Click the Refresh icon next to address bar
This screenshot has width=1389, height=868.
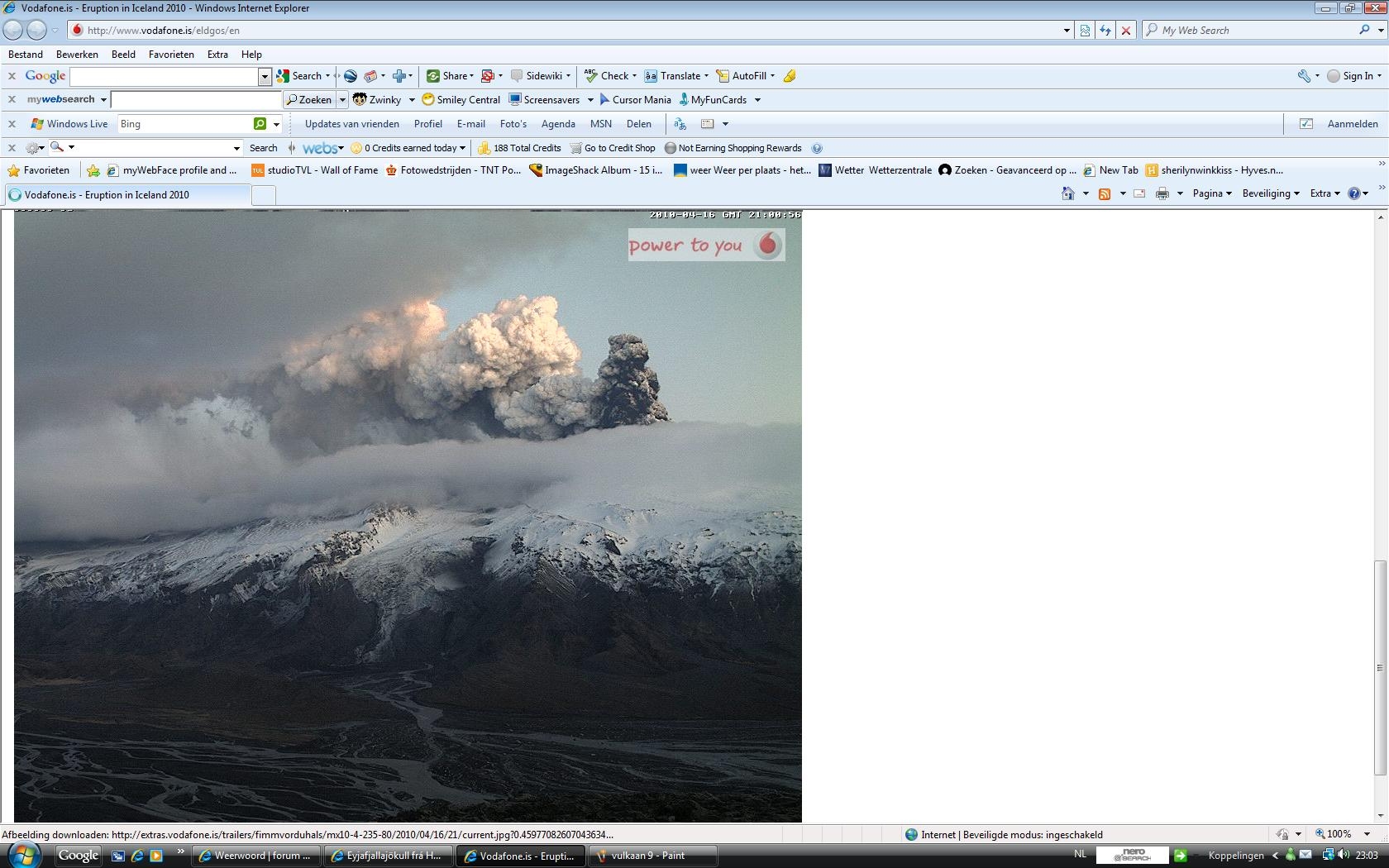coord(1105,31)
